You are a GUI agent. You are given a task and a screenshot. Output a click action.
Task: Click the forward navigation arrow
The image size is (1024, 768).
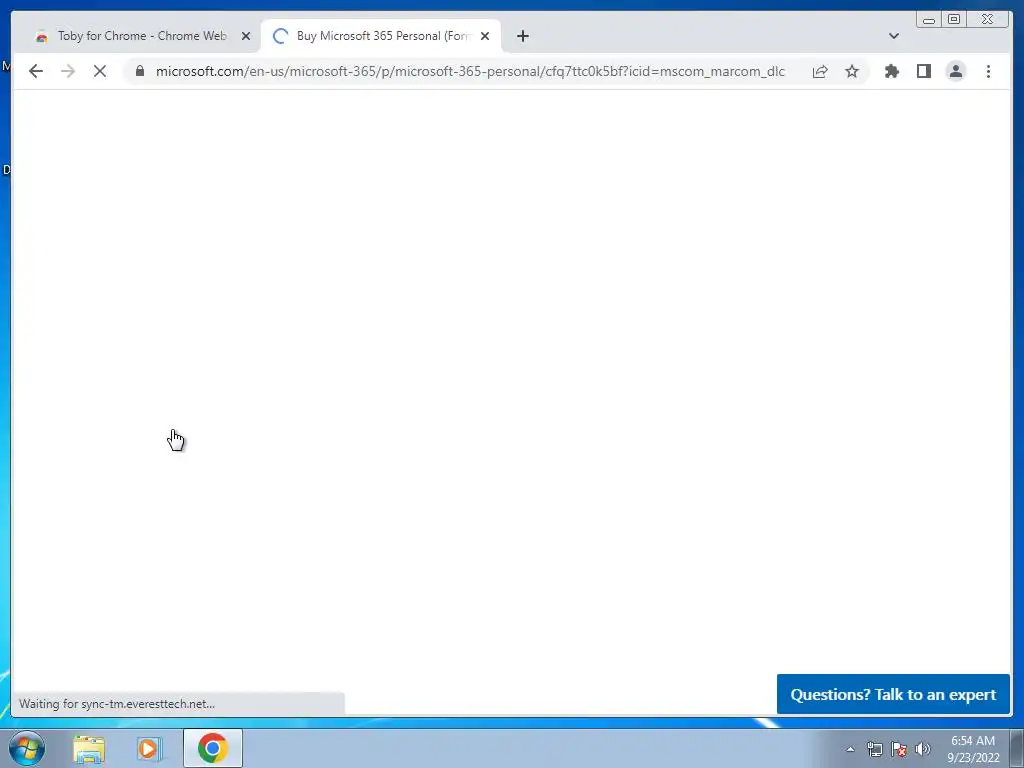(68, 71)
